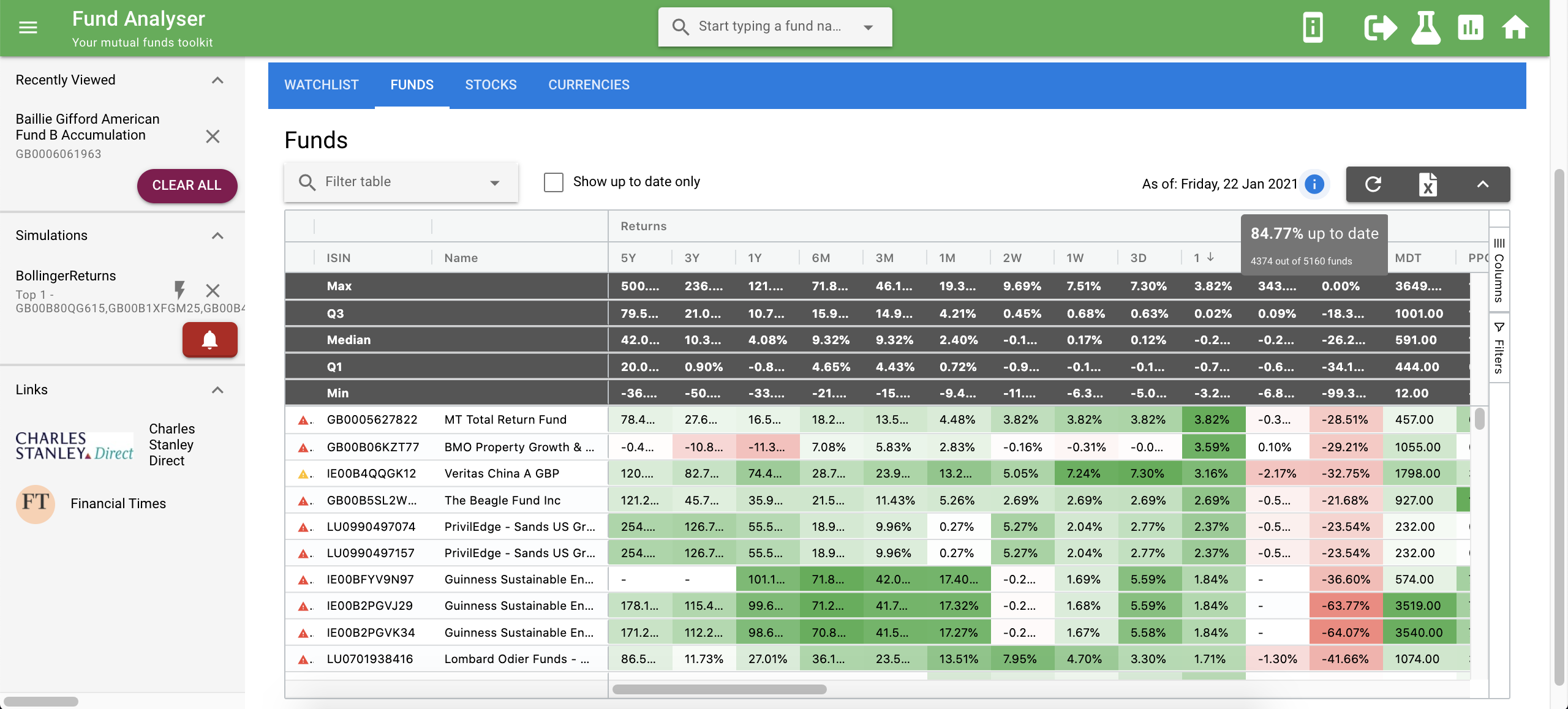
Task: Go to home via house icon
Action: tap(1515, 28)
